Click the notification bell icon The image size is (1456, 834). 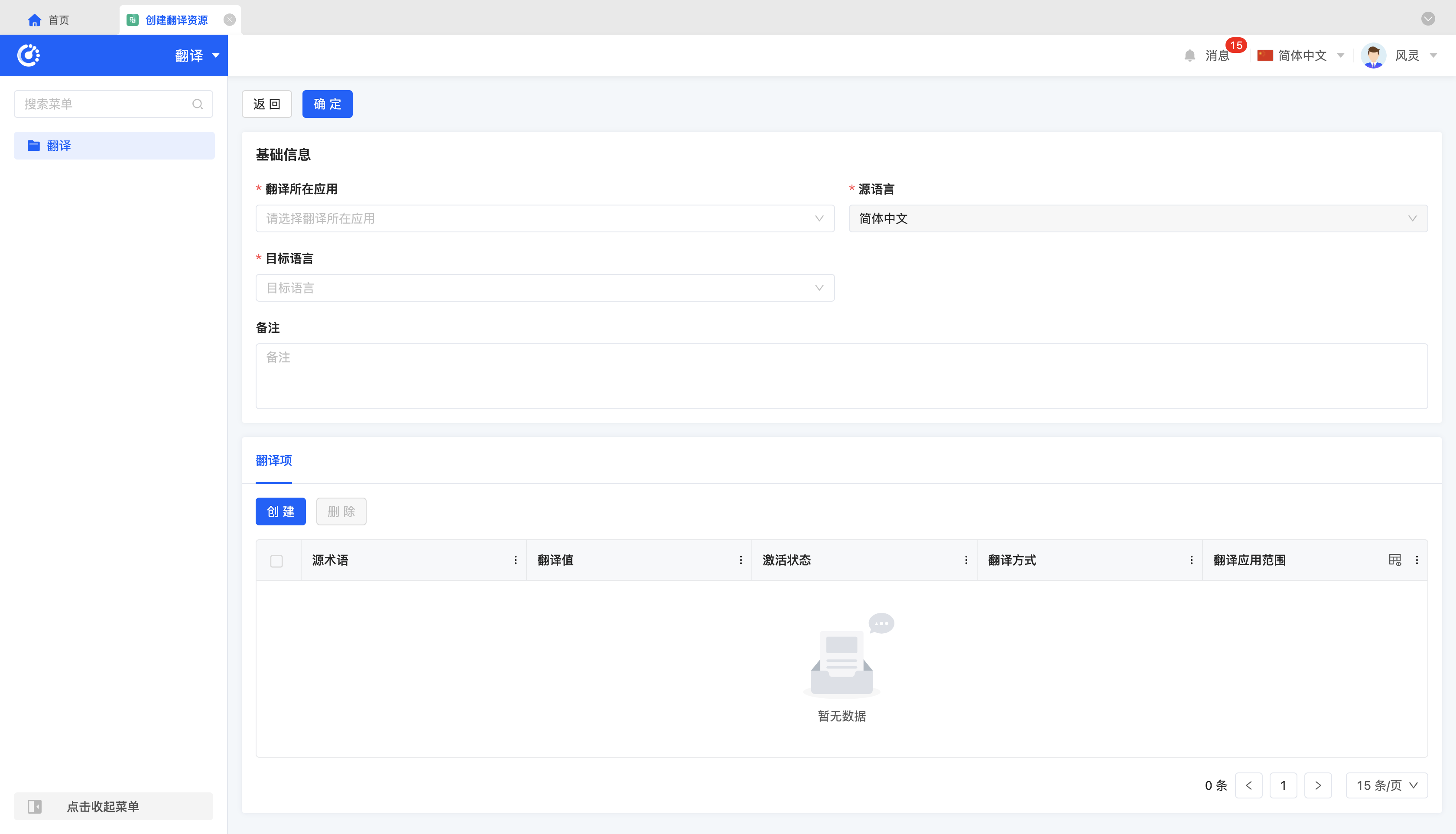coord(1189,55)
